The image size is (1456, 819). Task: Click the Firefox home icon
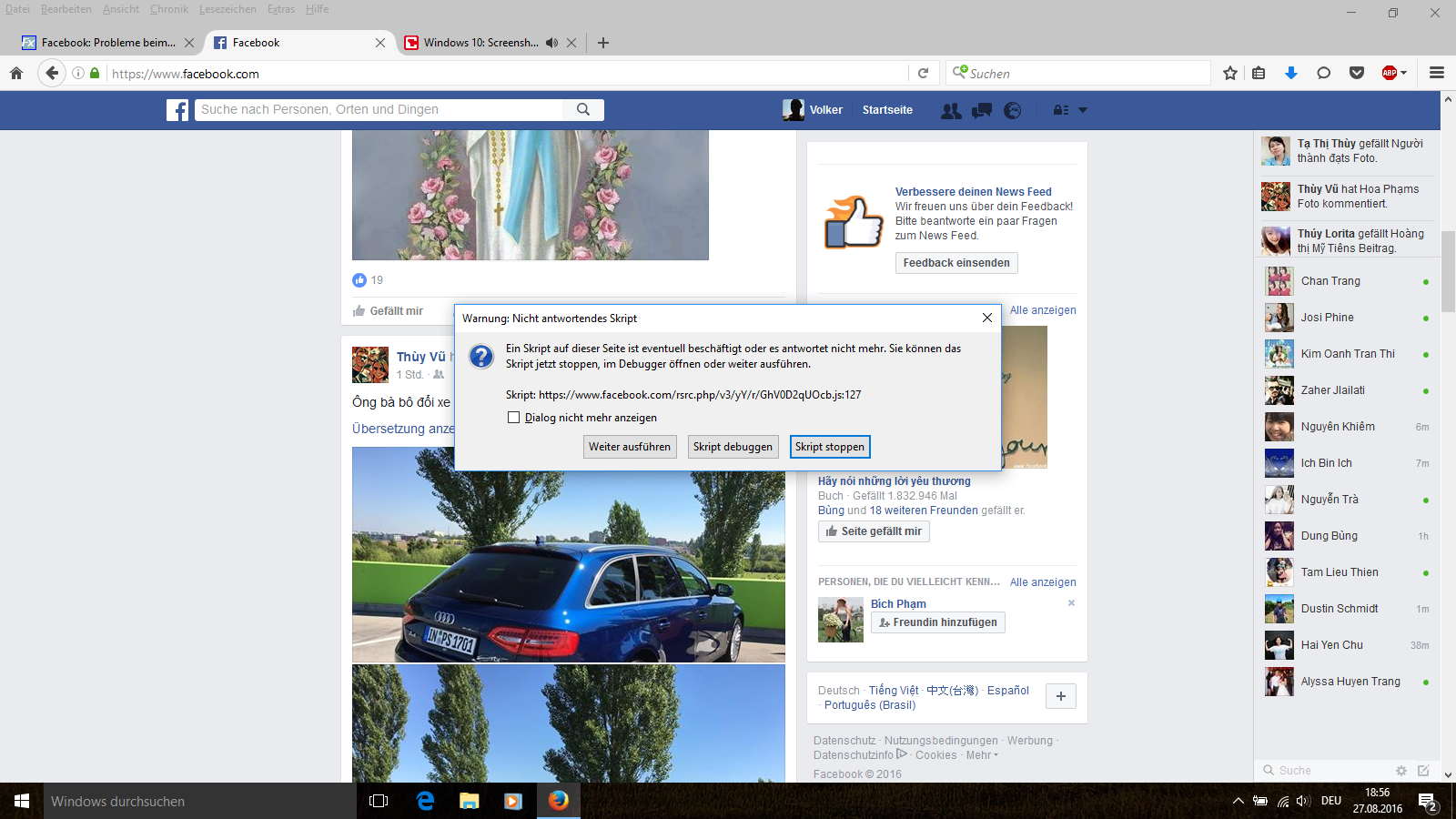click(x=16, y=73)
